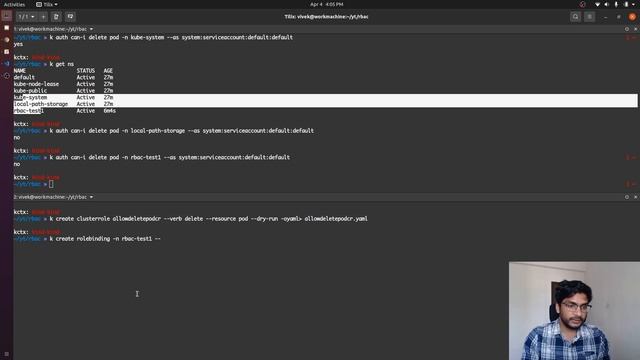Click the 'local-path-storage' namespace row text

(x=41, y=104)
